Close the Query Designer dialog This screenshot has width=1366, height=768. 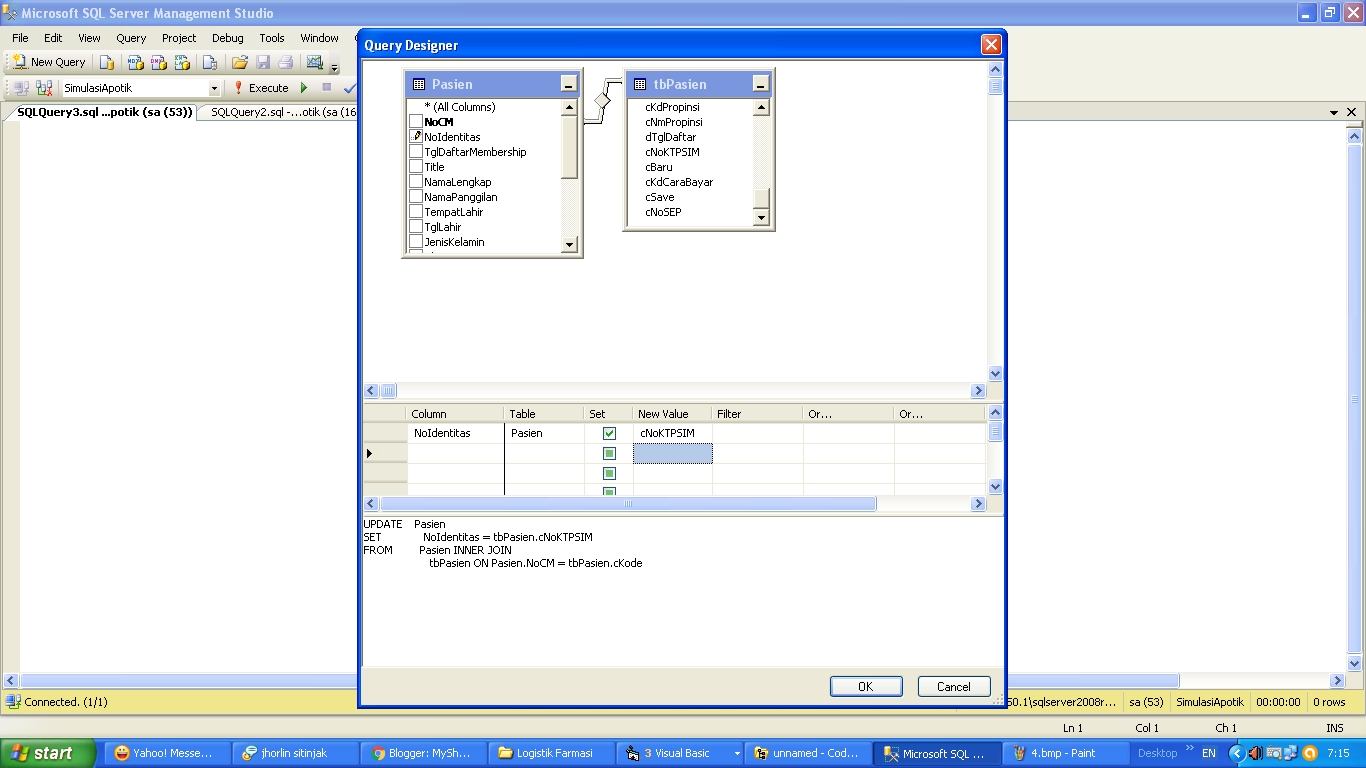(x=991, y=45)
